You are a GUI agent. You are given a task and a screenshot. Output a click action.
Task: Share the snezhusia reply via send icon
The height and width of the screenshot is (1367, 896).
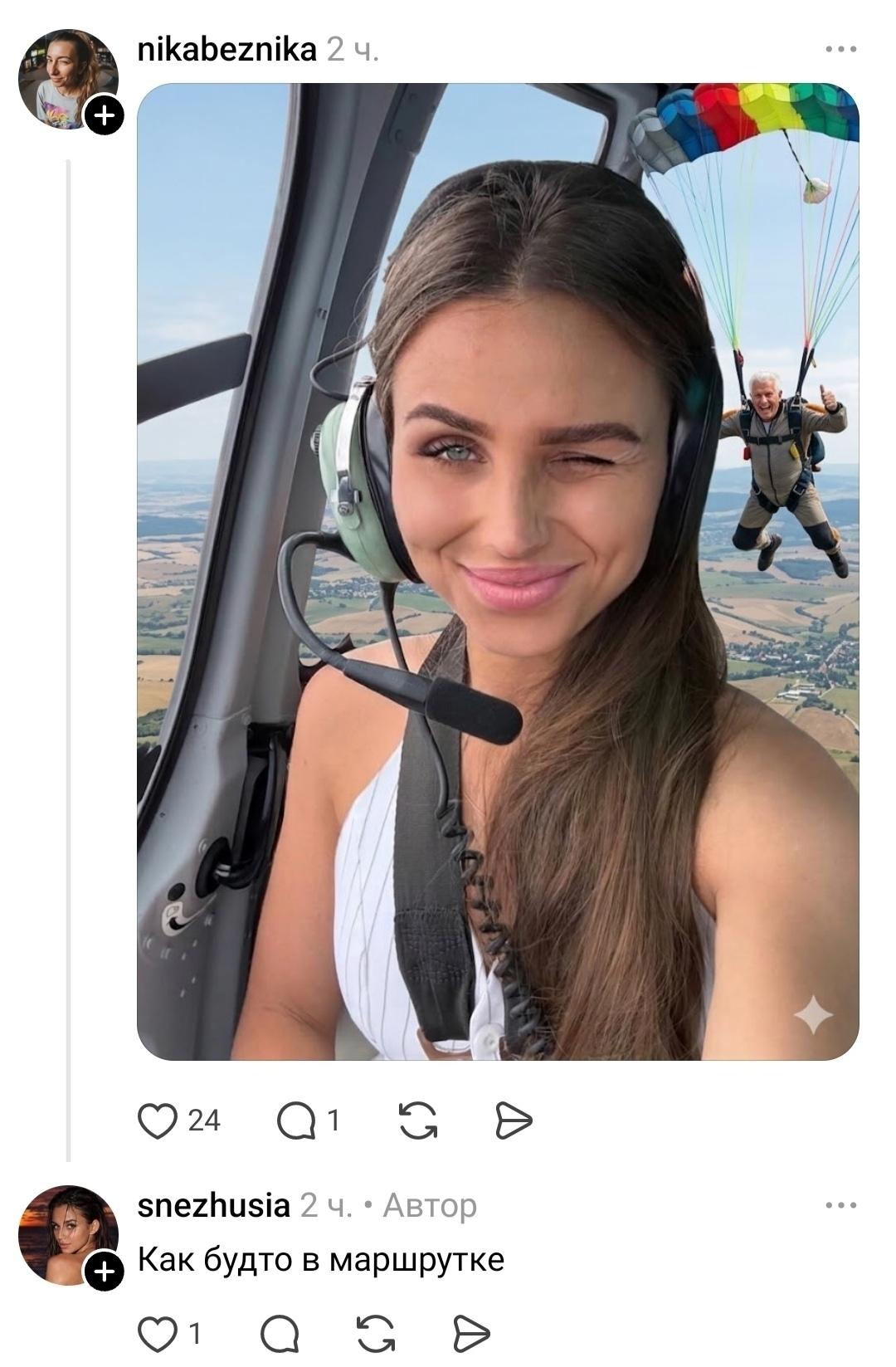click(x=472, y=1335)
